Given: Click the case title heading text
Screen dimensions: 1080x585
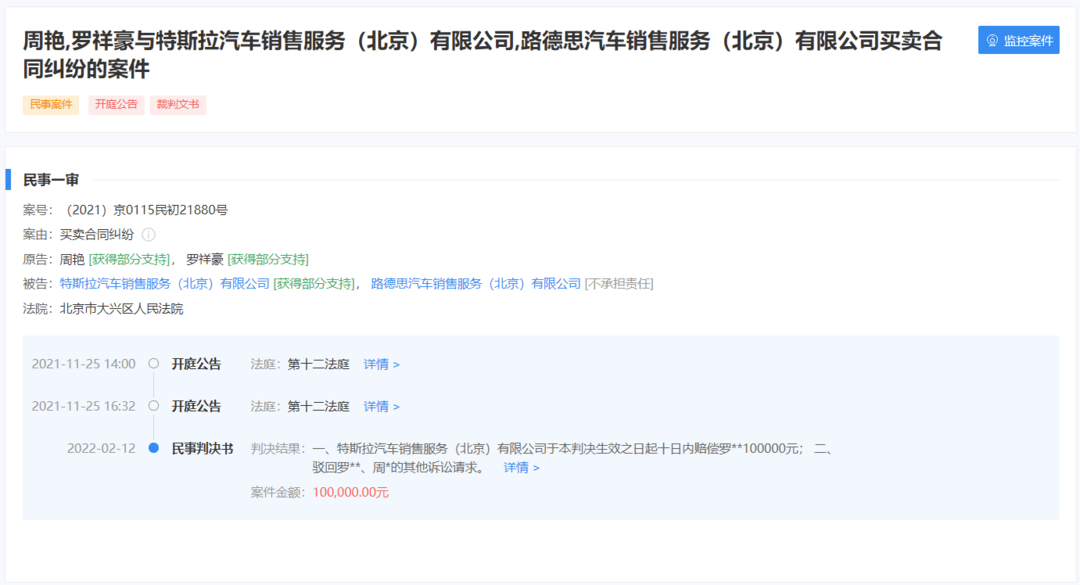Looking at the screenshot, I should point(482,54).
